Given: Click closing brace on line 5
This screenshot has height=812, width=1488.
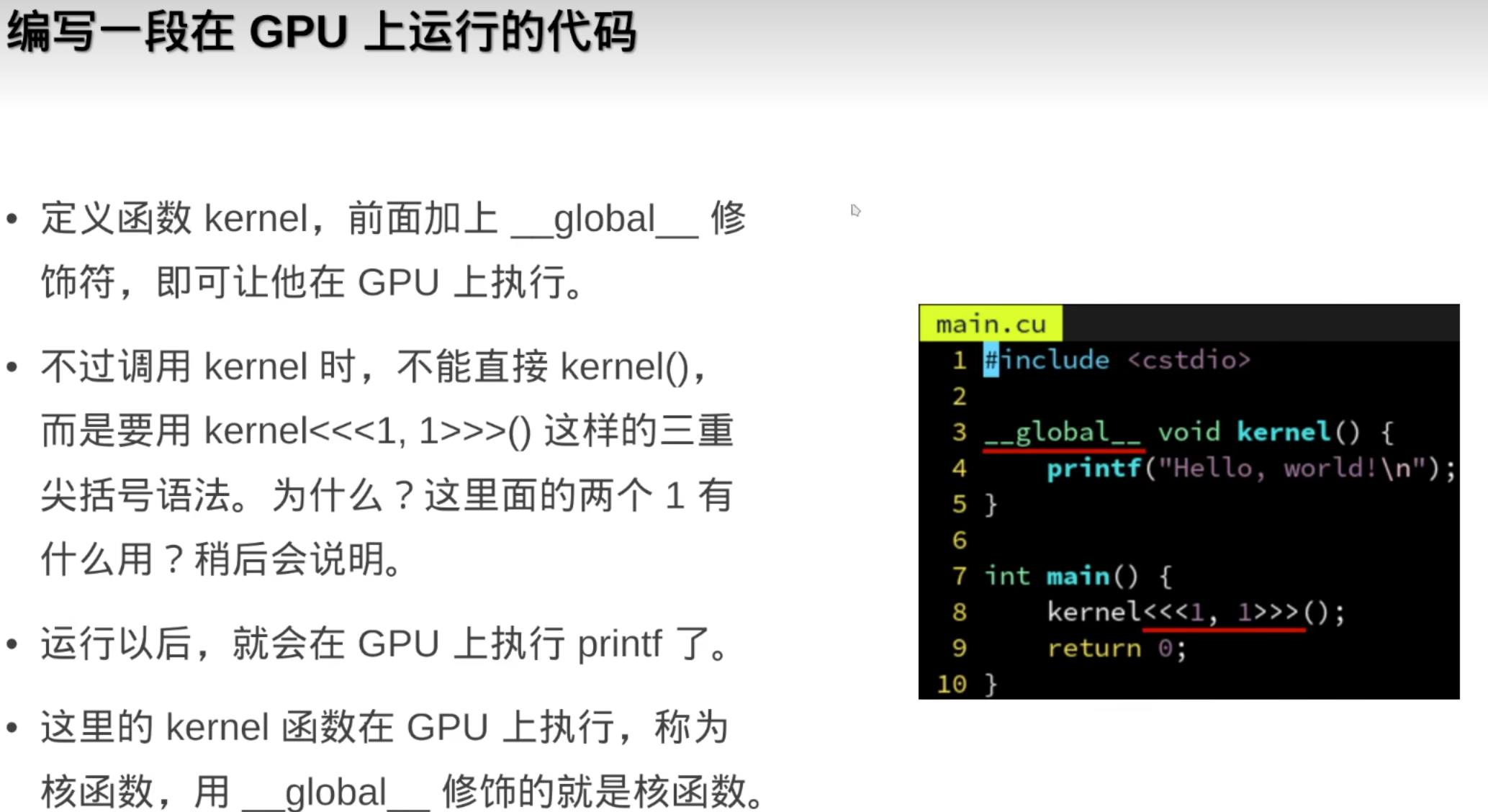Looking at the screenshot, I should click(x=991, y=504).
